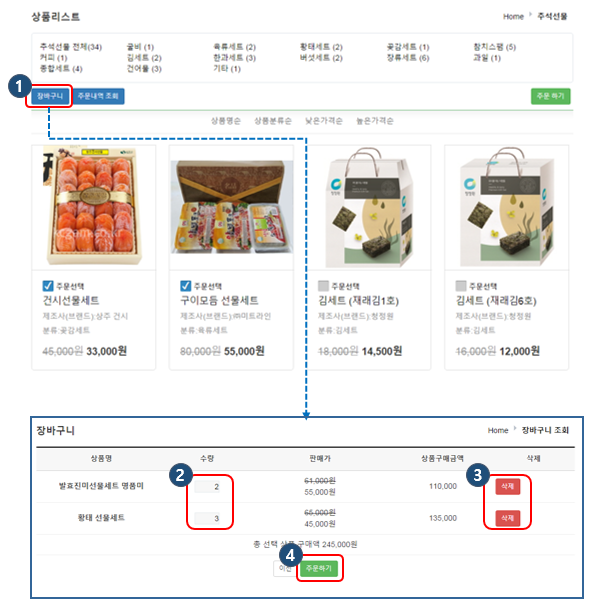This screenshot has width=610, height=609.
Task: Open the 장바구니 cart button
Action: click(x=49, y=96)
